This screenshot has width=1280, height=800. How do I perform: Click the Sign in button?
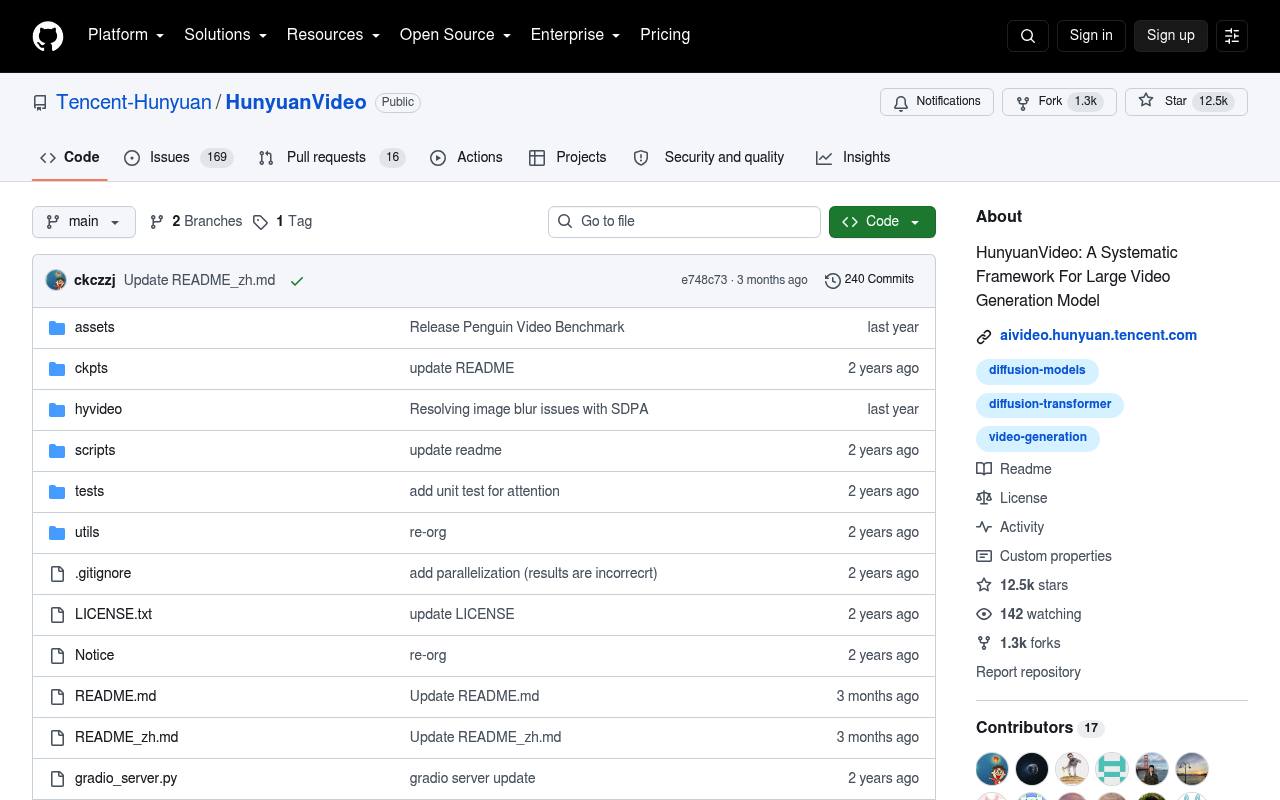pos(1091,36)
